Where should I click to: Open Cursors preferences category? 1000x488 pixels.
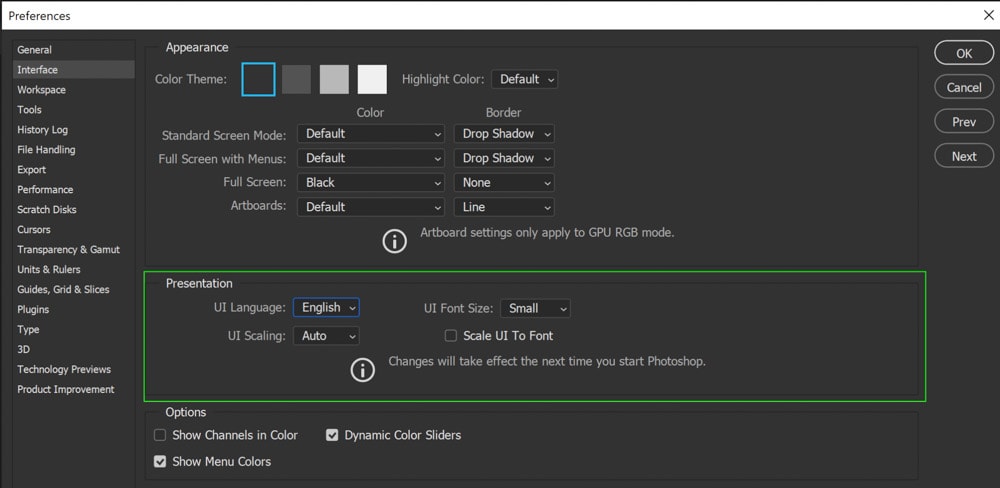pos(73,230)
